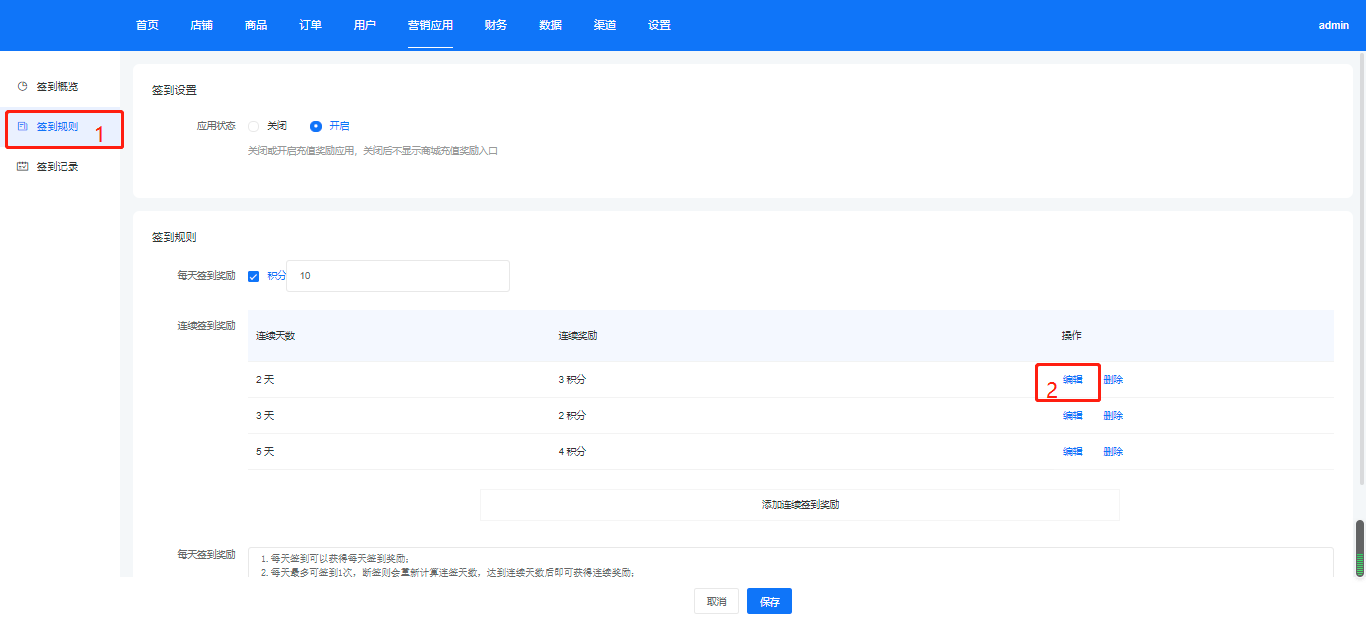
Task: Edit the 2 天 consecutive reward row
Action: tap(1072, 380)
